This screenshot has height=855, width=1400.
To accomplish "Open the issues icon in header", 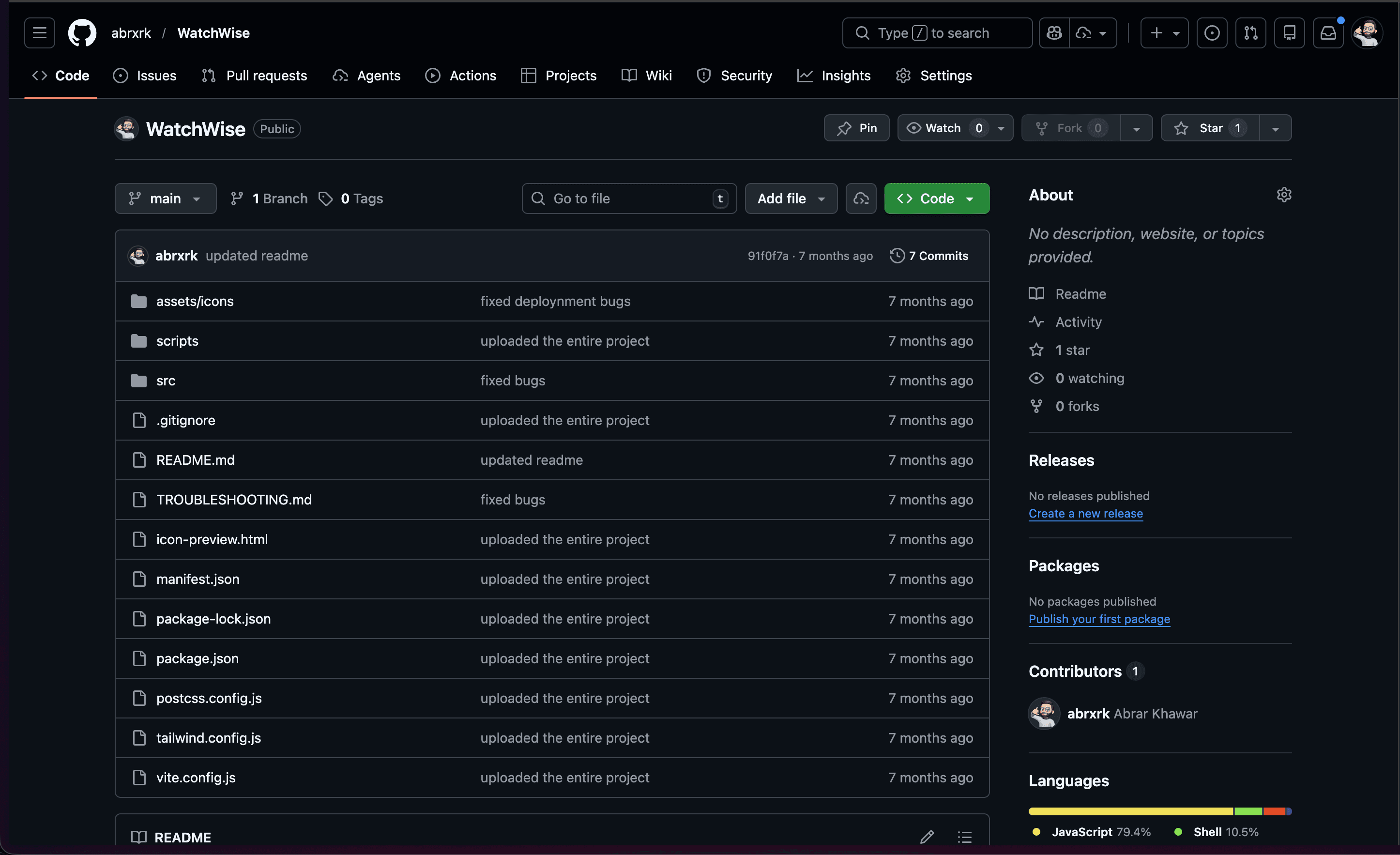I will 1211,33.
